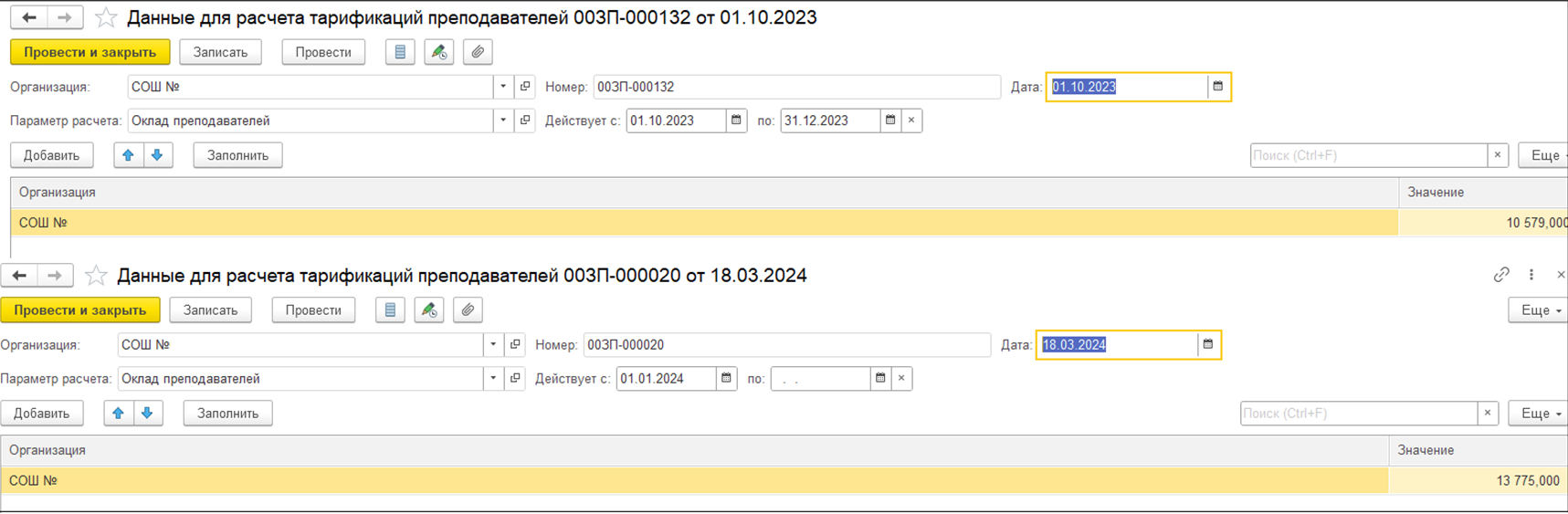Move row down in bottom document table

tap(147, 414)
